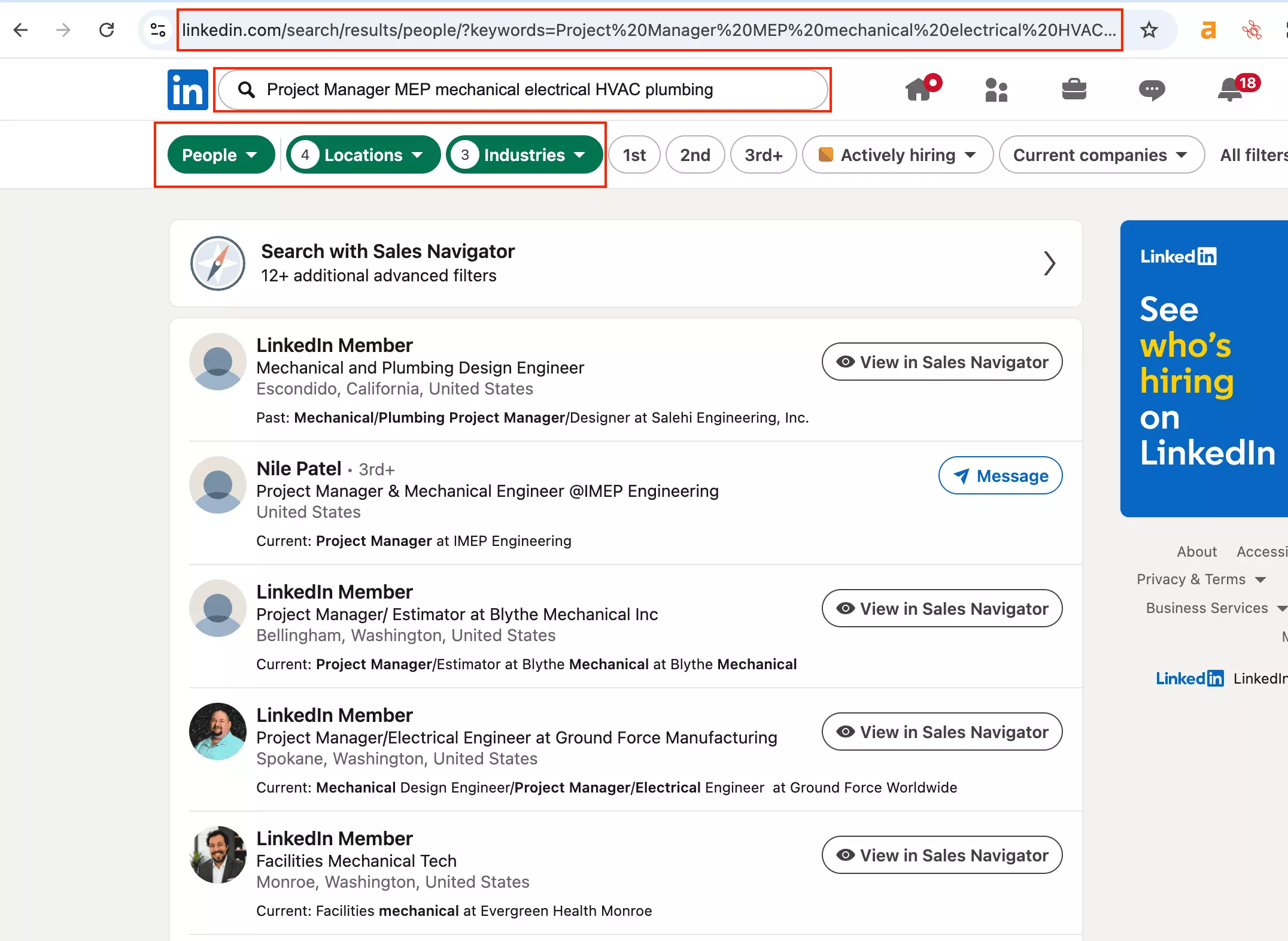Click 'Spokane, Washington, United States' location text

397,758
